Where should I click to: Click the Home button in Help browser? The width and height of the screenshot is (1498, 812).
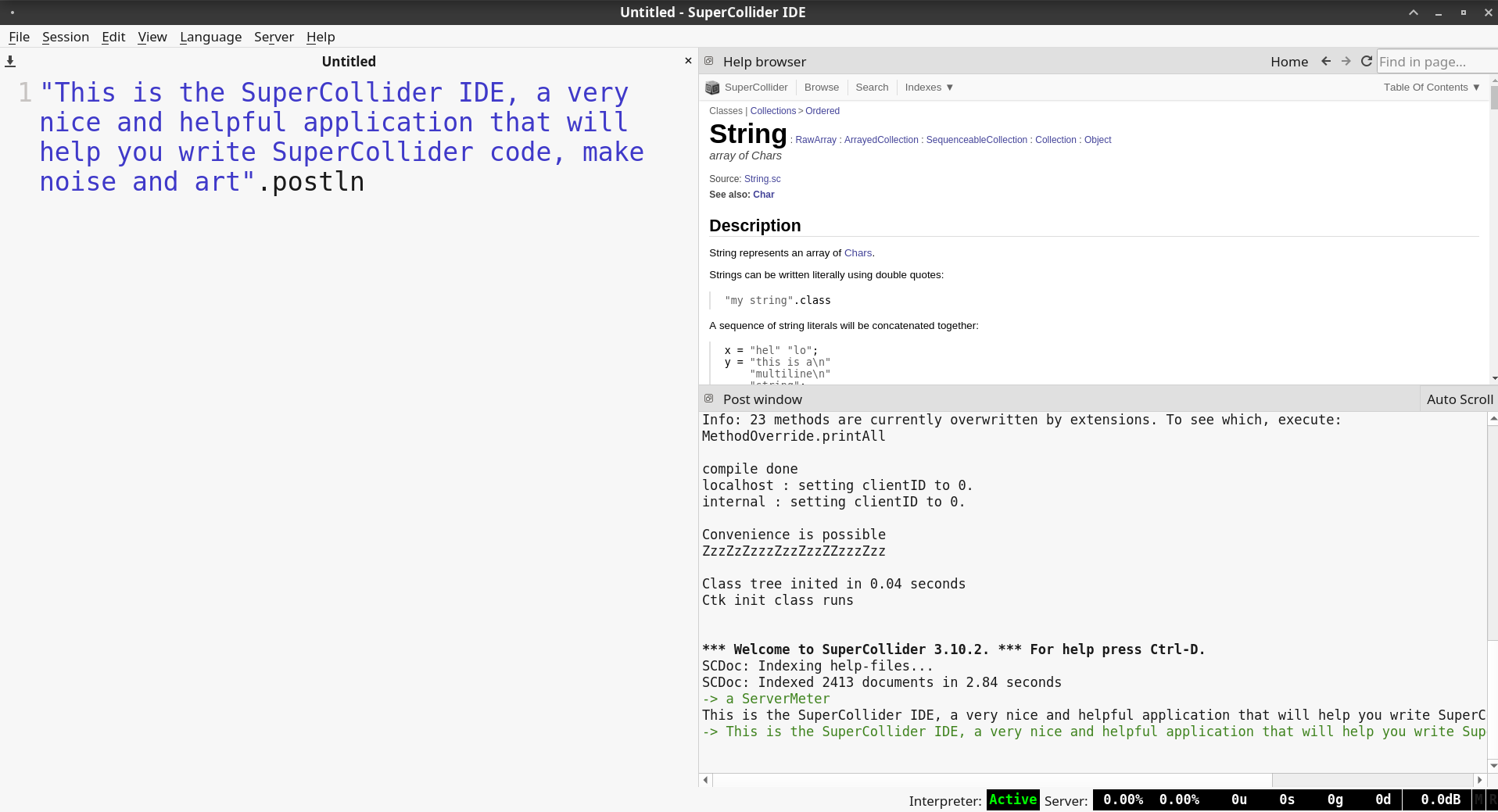point(1289,62)
